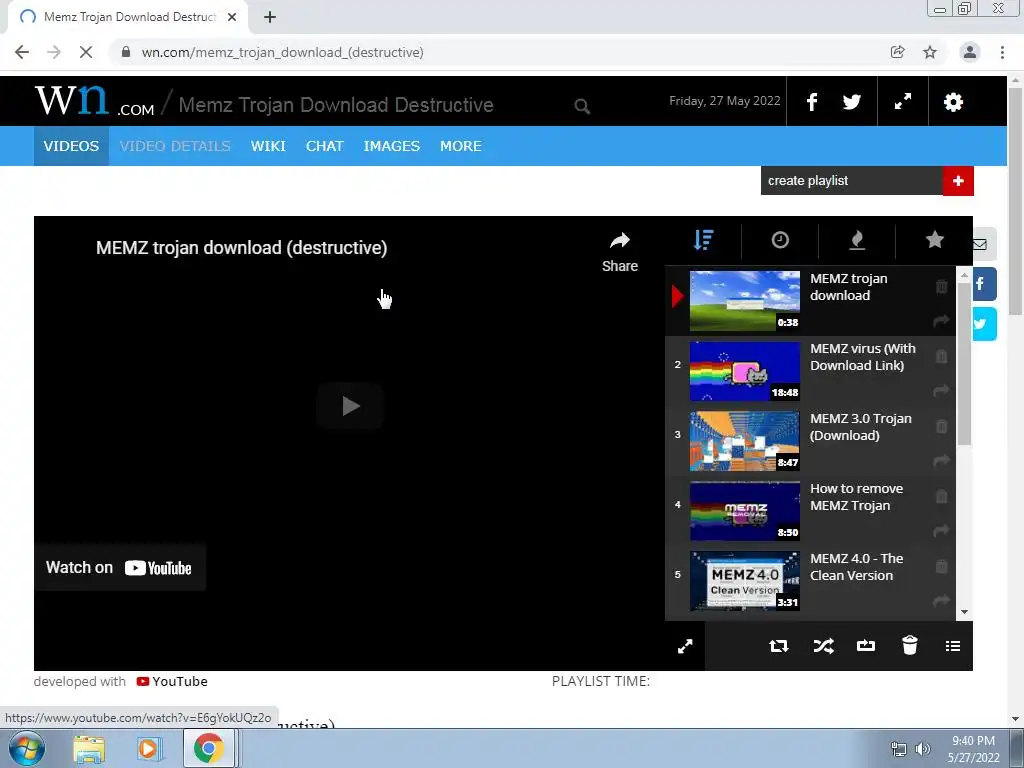Image resolution: width=1024 pixels, height=768 pixels.
Task: Switch to the CHAT tab
Action: (x=325, y=146)
